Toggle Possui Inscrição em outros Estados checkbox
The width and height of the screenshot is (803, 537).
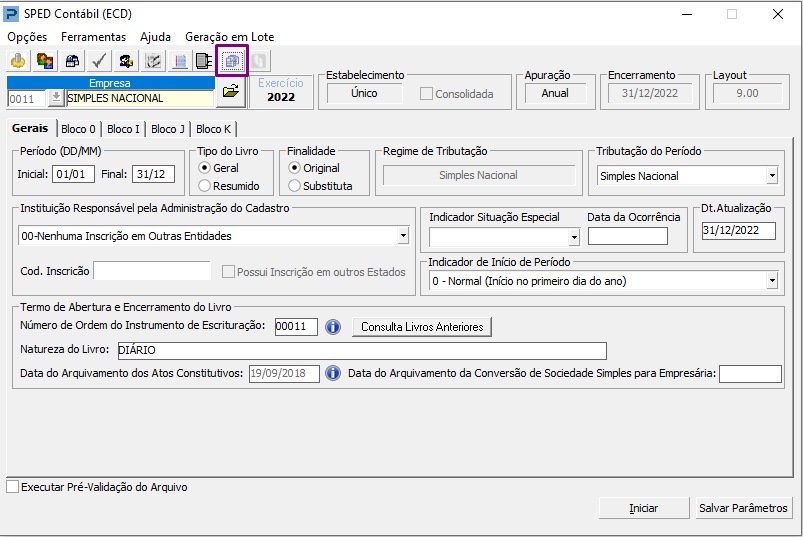coord(228,272)
